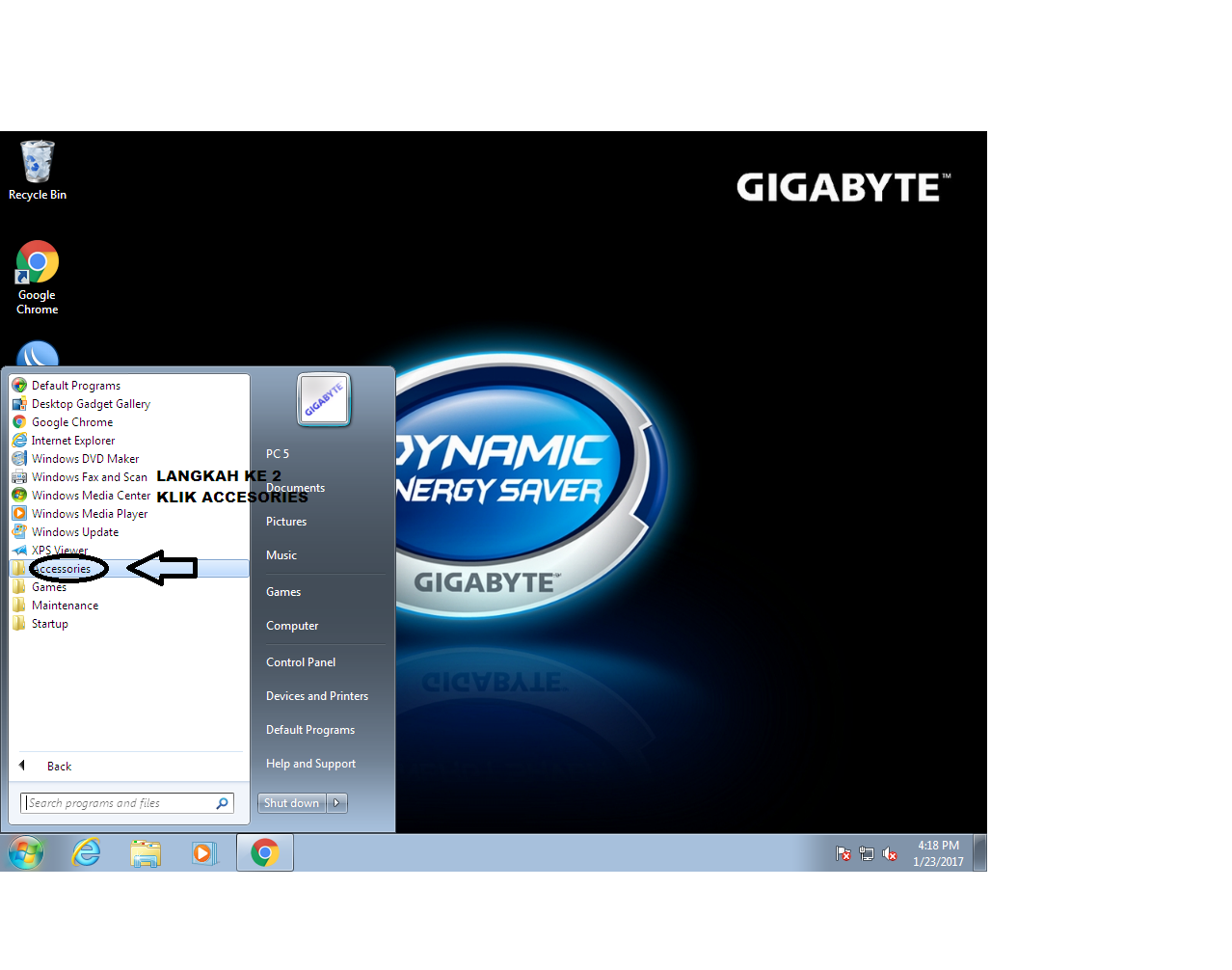Screen dimensions: 1232x970
Task: Click the user account picture
Action: coord(324,399)
